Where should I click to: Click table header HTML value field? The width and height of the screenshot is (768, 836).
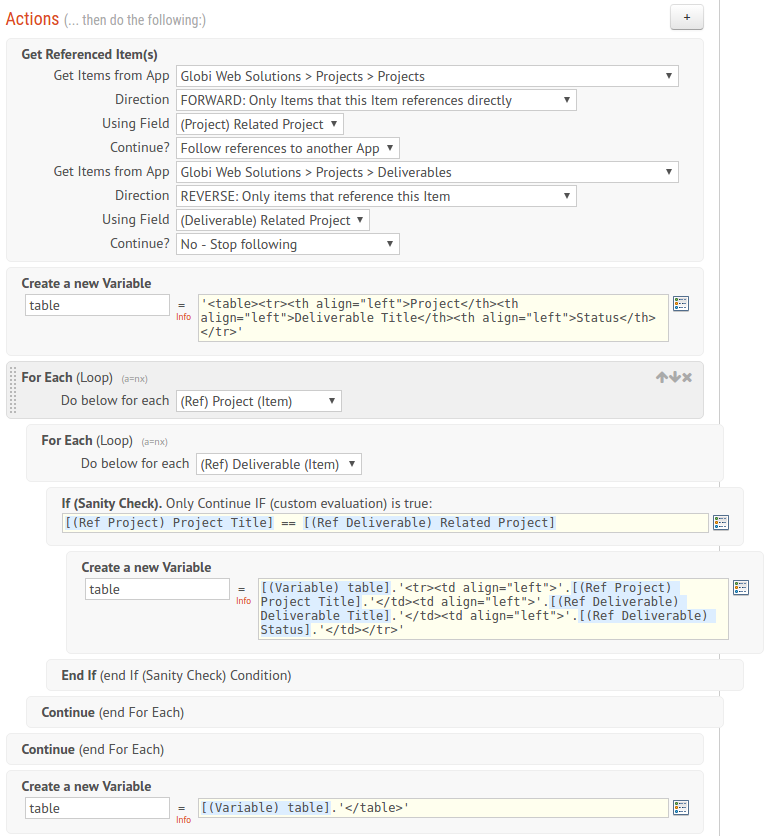click(x=433, y=318)
